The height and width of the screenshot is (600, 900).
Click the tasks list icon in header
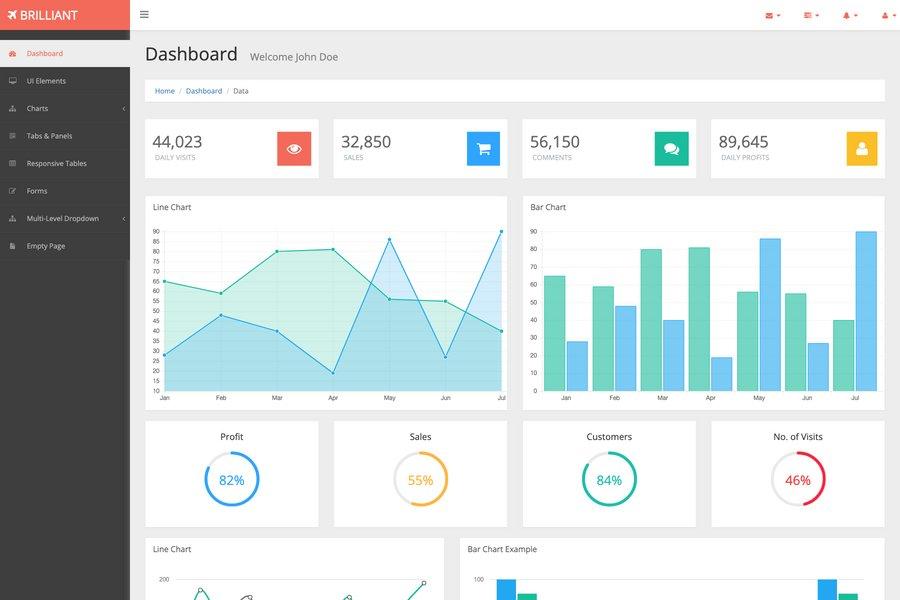(806, 15)
